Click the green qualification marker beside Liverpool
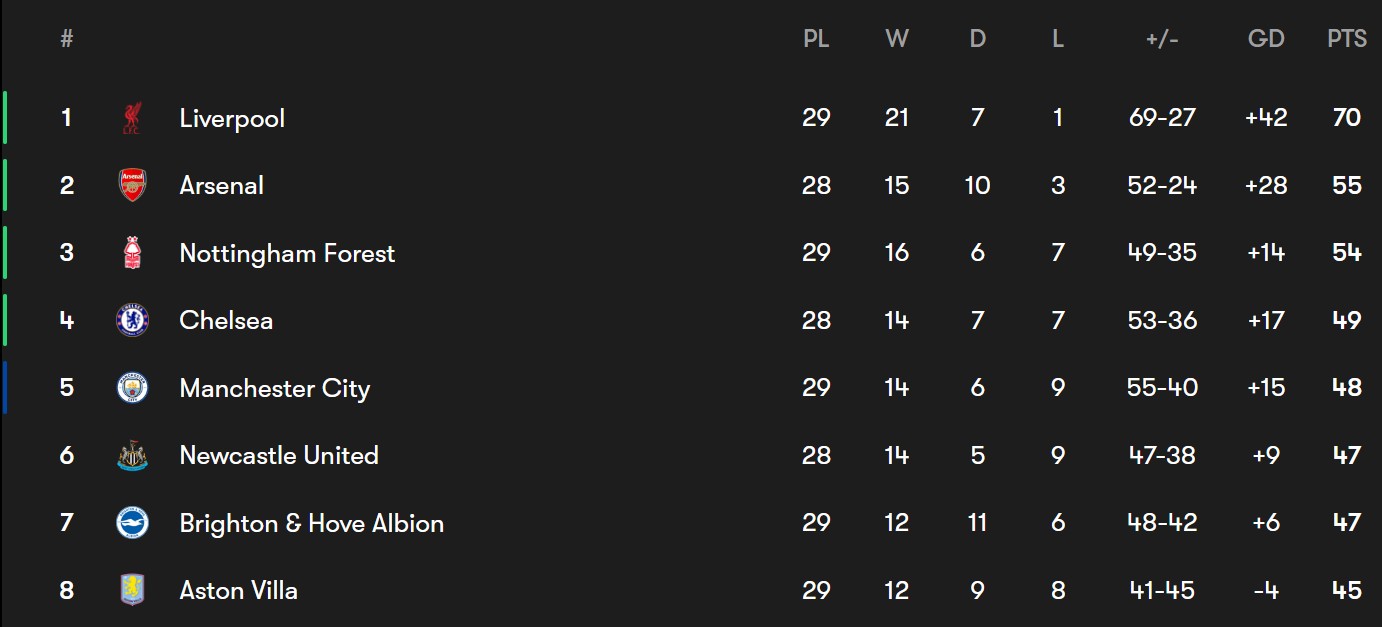1382x627 pixels. tap(5, 118)
